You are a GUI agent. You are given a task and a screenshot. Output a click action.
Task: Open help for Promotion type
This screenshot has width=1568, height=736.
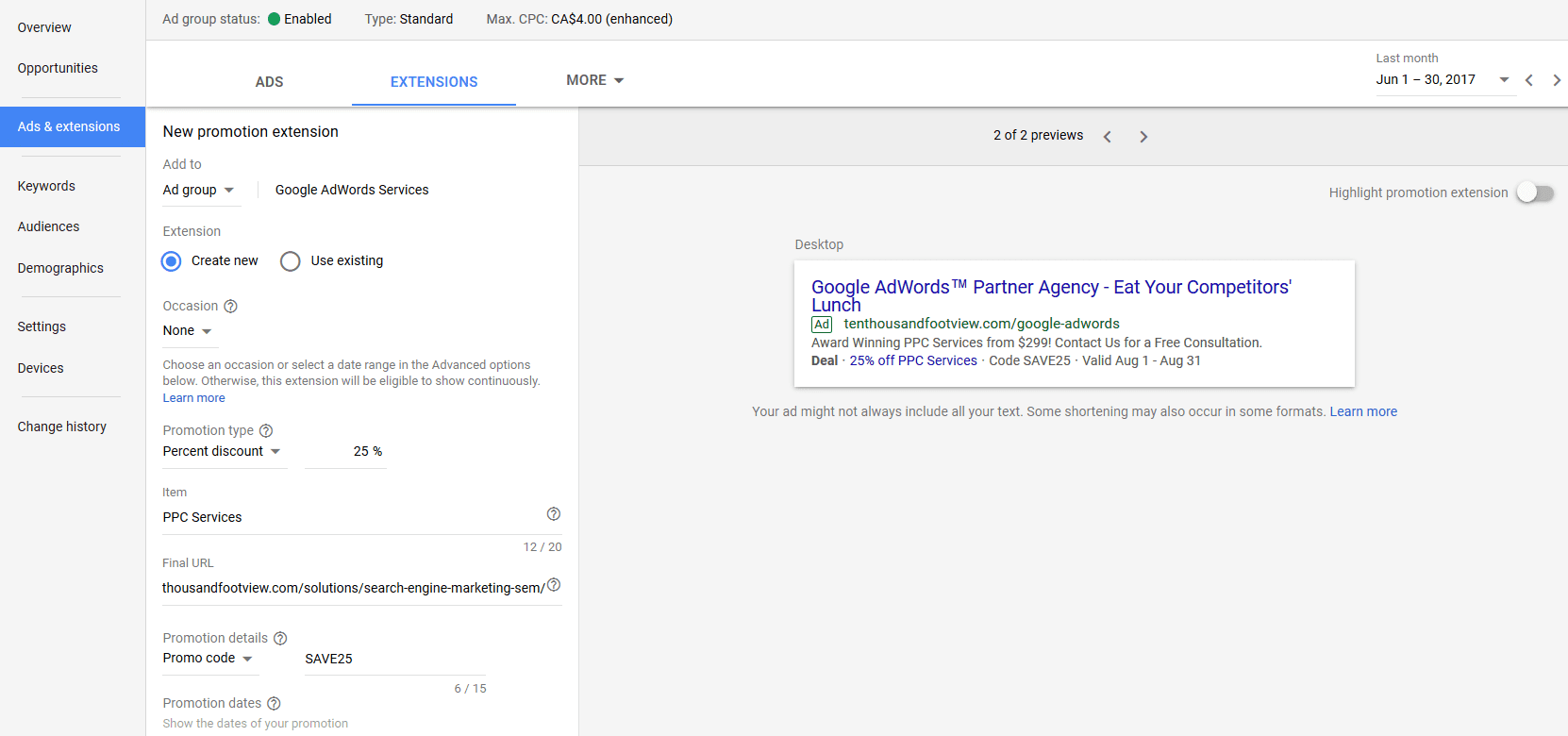266,430
